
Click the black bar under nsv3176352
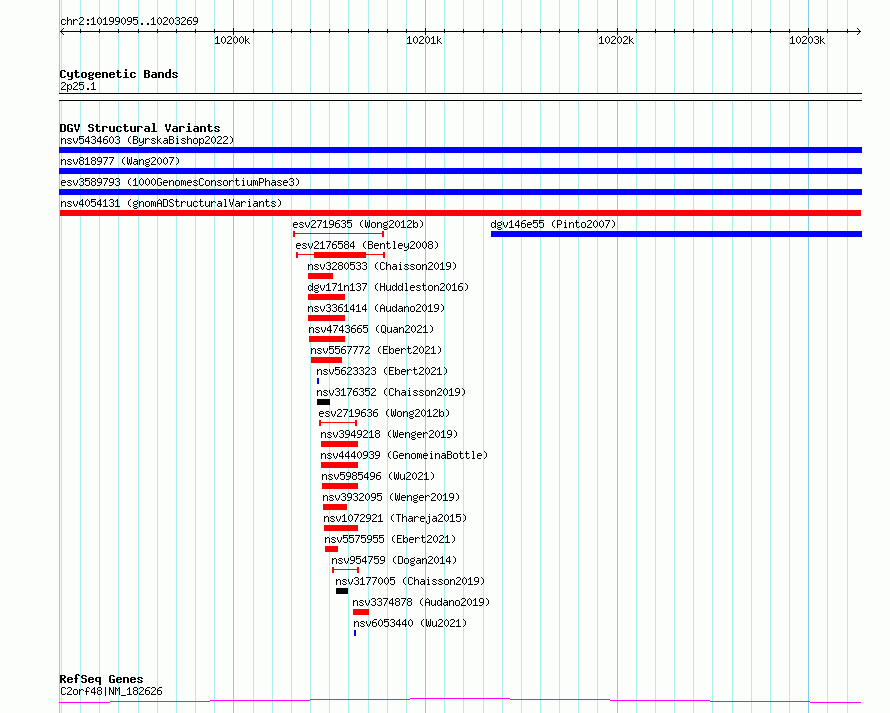point(324,402)
